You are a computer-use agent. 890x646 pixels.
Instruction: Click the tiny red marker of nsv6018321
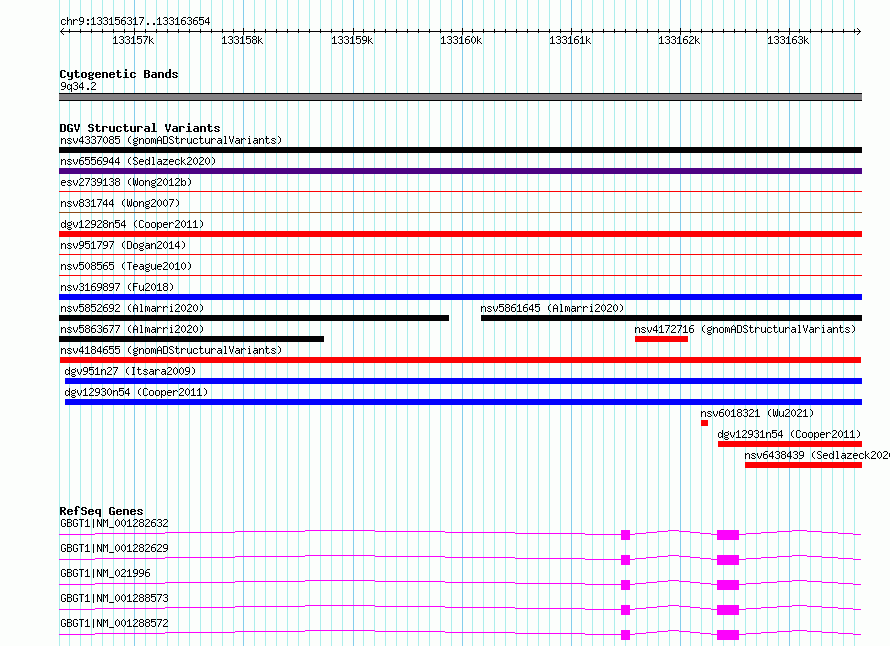[x=704, y=423]
